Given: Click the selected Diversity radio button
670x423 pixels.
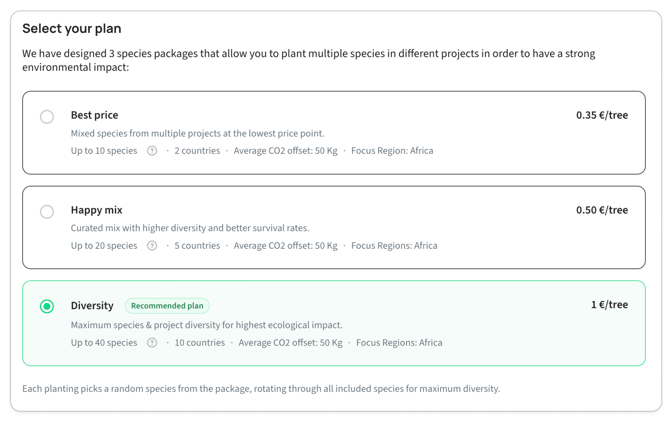Looking at the screenshot, I should click(x=47, y=306).
